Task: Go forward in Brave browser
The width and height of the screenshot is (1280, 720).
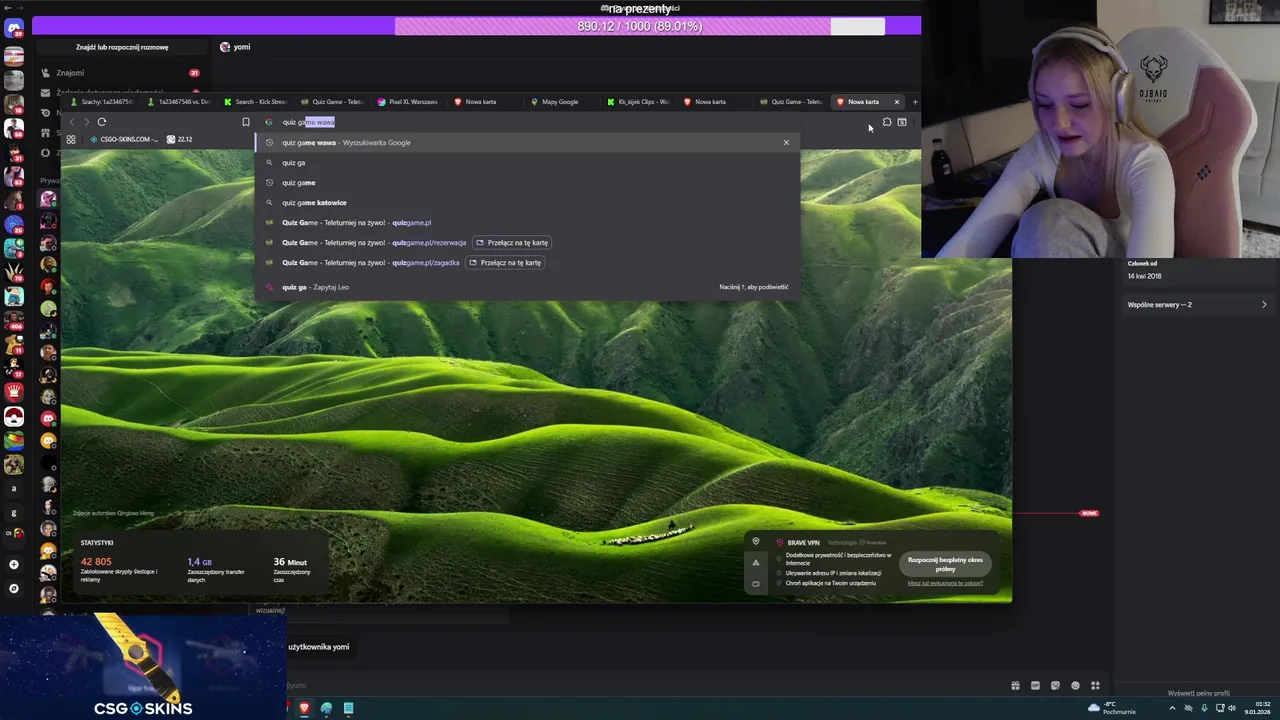Action: pyautogui.click(x=86, y=122)
